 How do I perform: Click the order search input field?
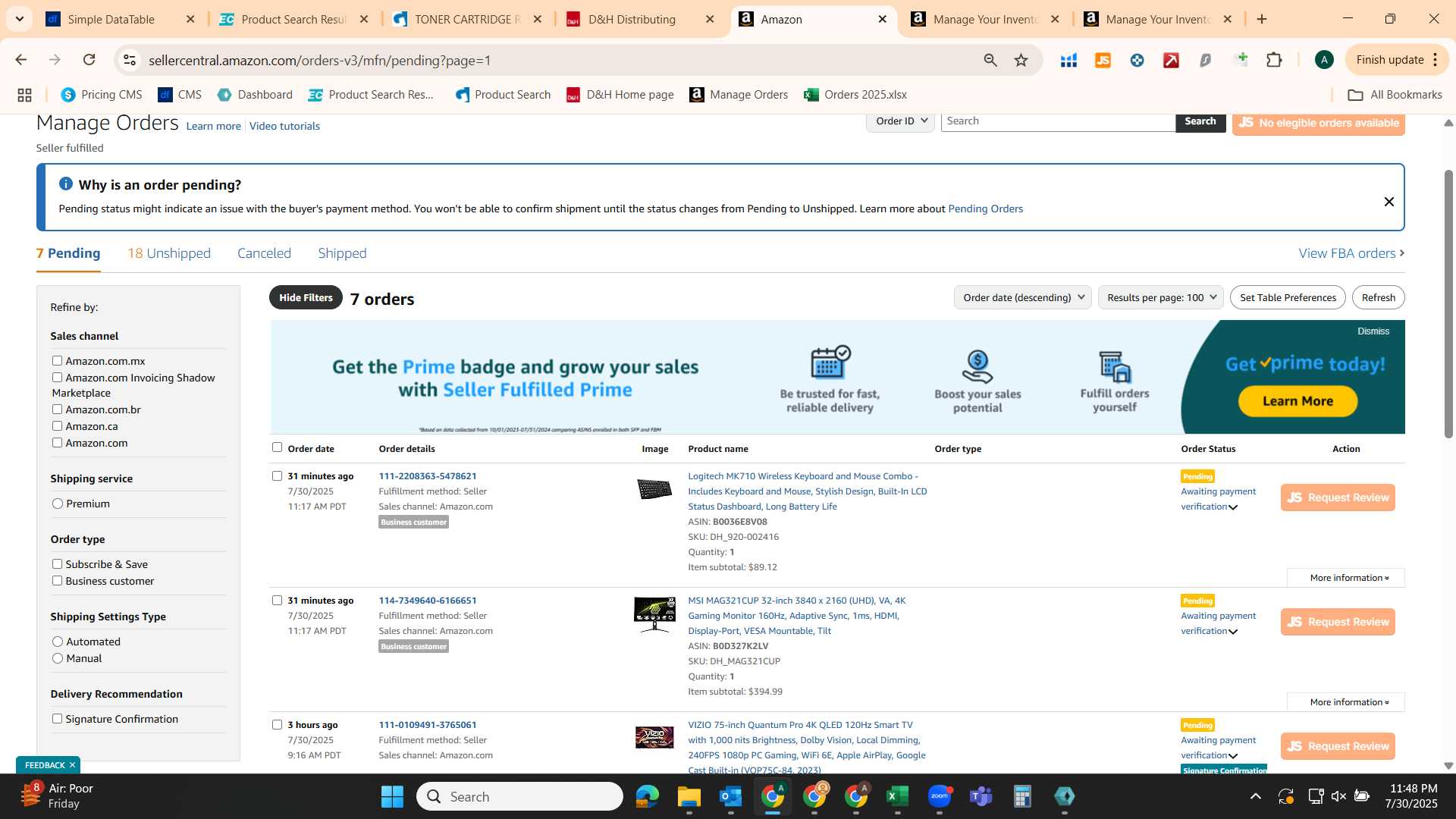pyautogui.click(x=1058, y=121)
